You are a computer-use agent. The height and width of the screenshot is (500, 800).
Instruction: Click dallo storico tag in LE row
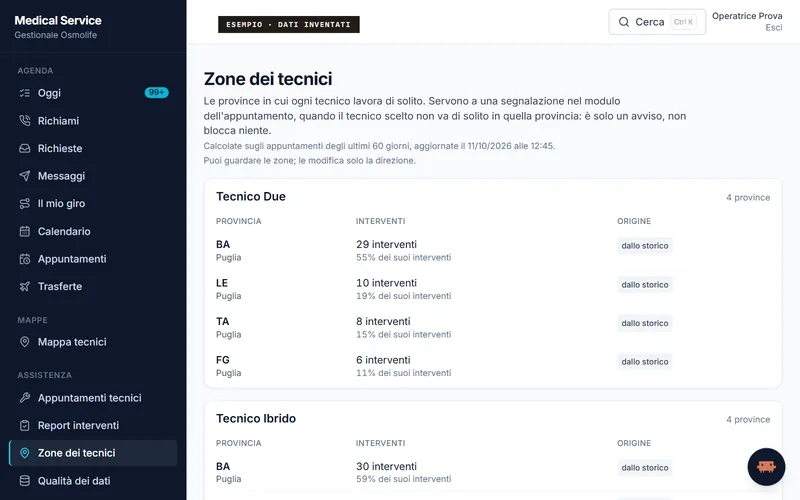click(x=644, y=285)
